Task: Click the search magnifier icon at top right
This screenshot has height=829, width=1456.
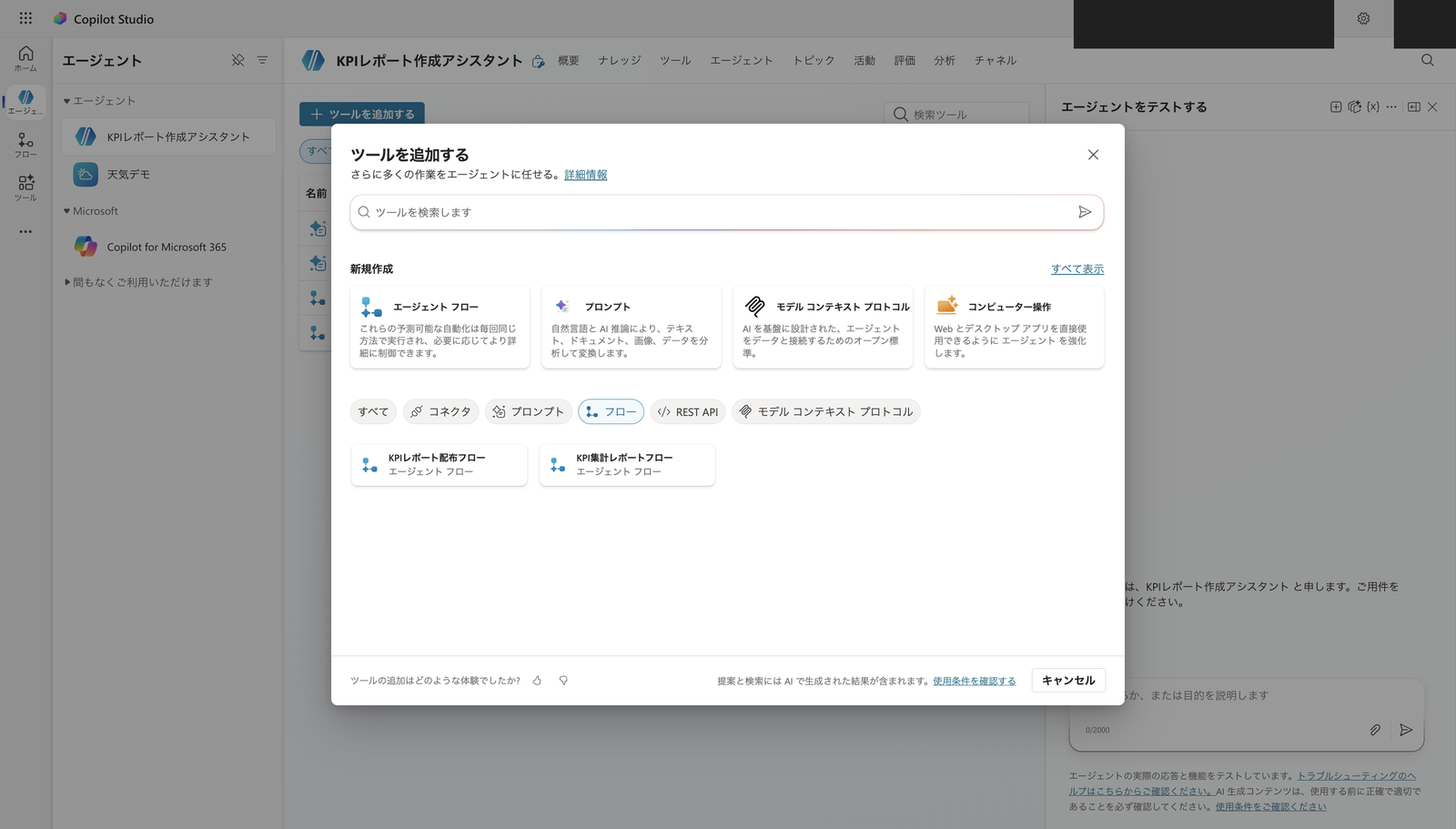Action: pyautogui.click(x=1428, y=60)
